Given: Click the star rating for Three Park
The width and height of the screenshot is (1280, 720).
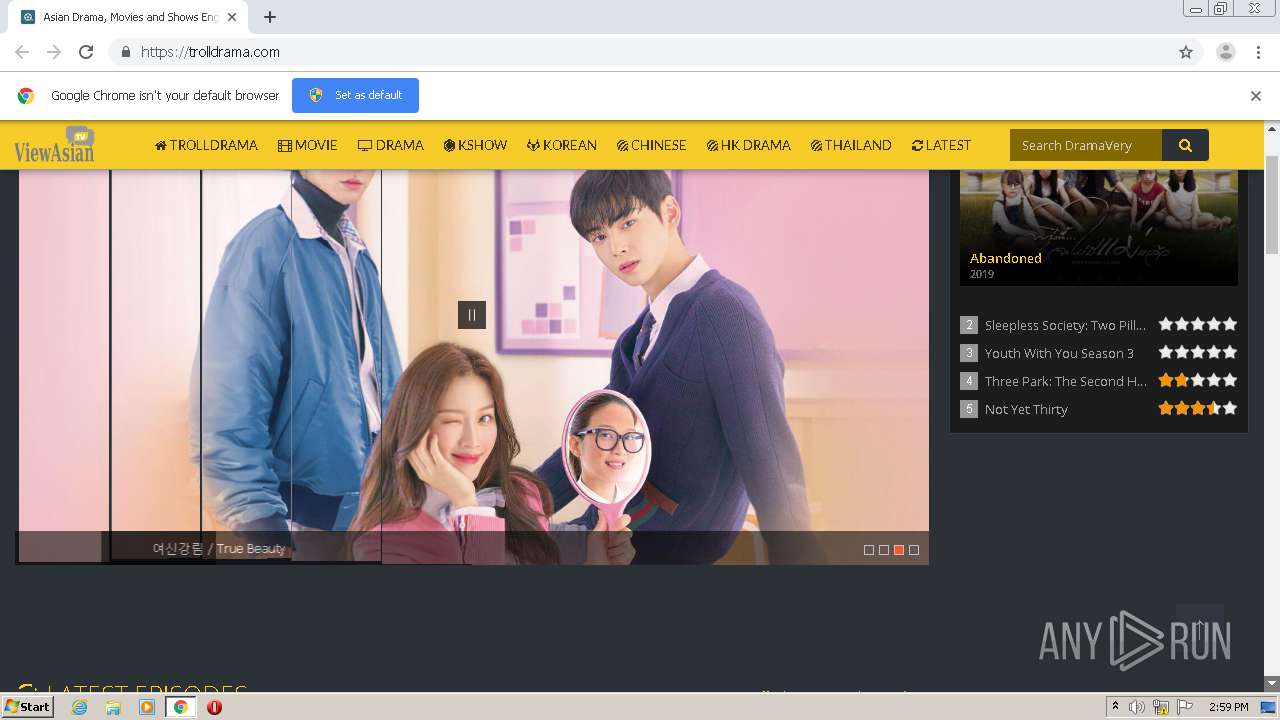Looking at the screenshot, I should 1198,380.
